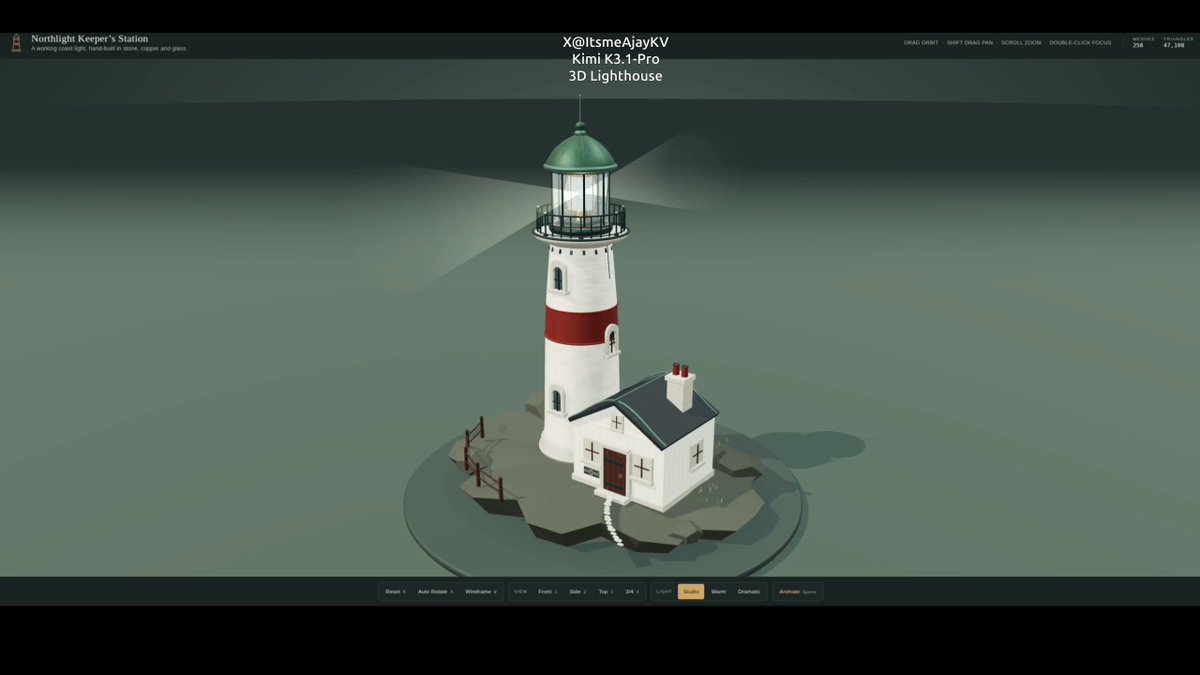Toggle Auto Rotate
1200x675 pixels.
(435, 592)
